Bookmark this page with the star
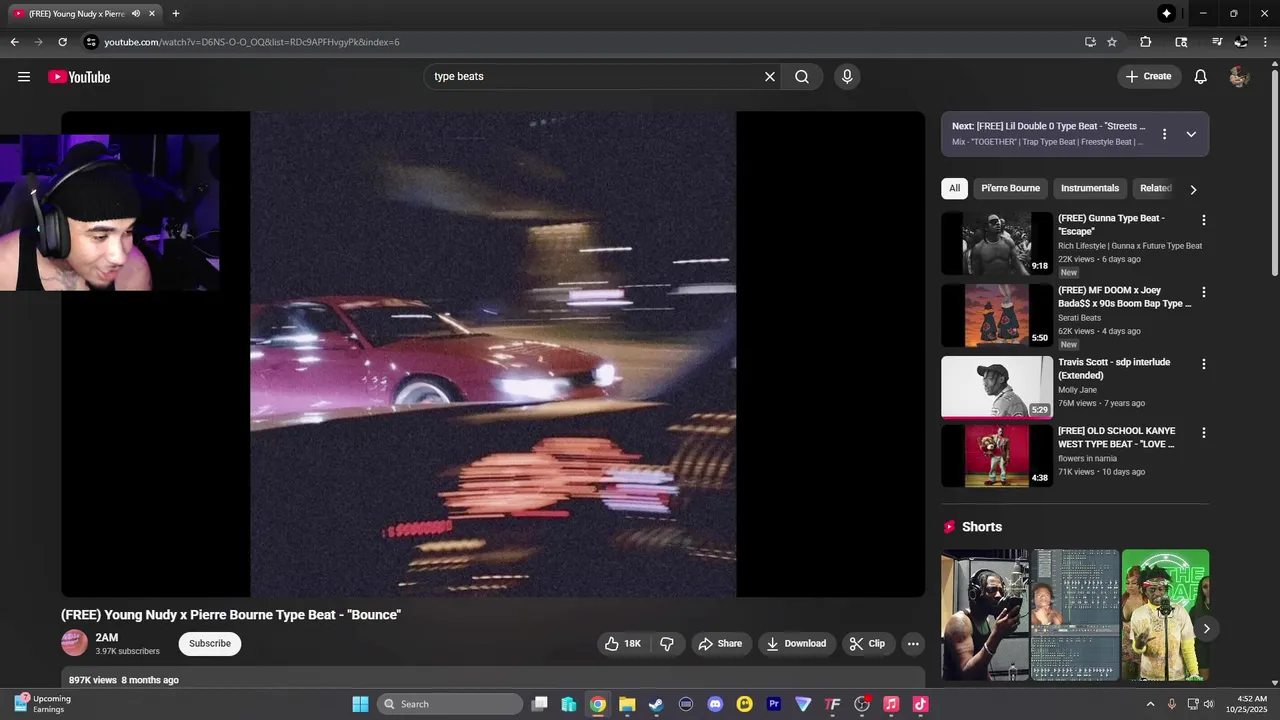 (1112, 42)
